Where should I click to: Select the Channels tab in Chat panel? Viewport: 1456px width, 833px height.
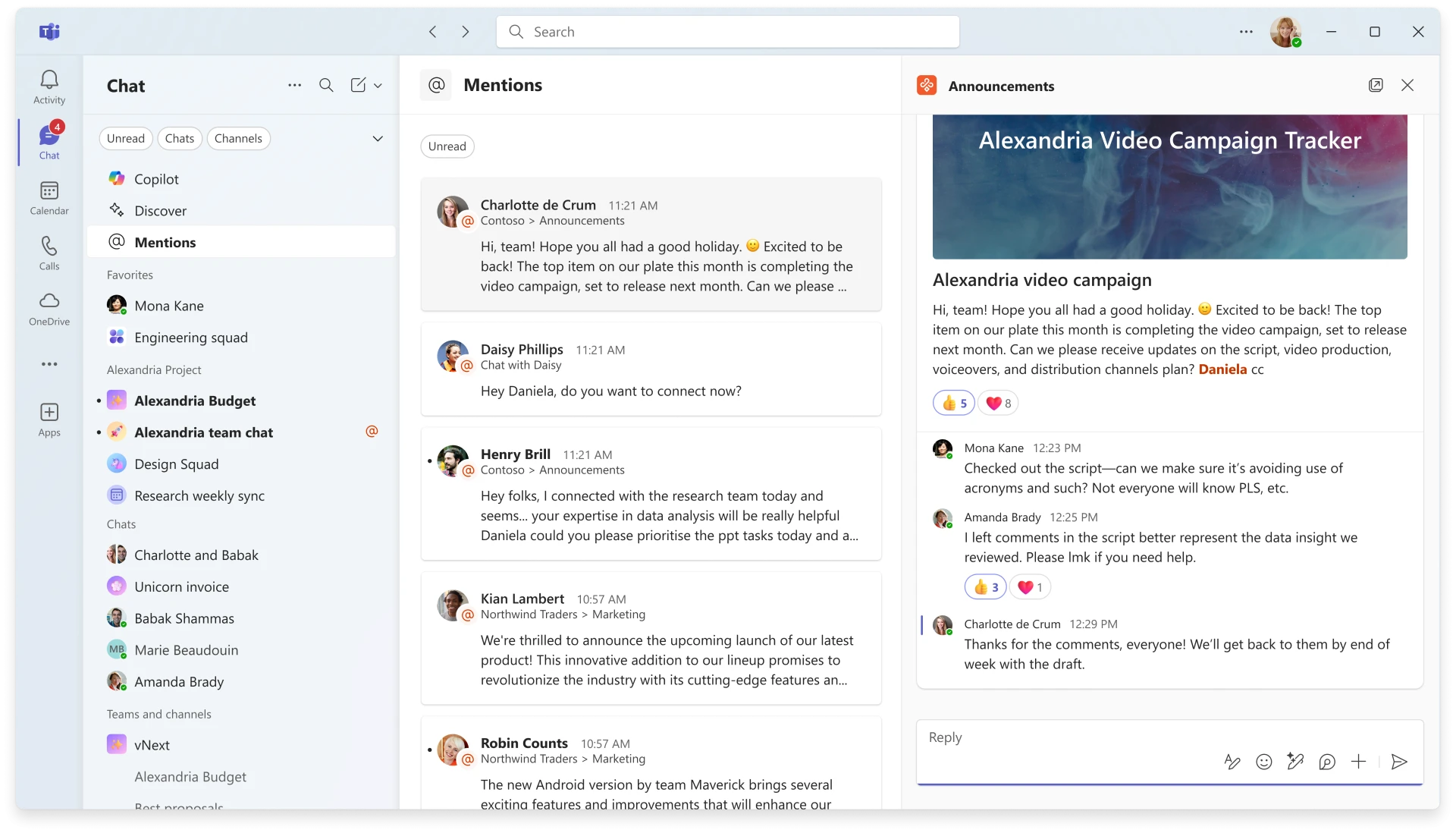(x=238, y=138)
